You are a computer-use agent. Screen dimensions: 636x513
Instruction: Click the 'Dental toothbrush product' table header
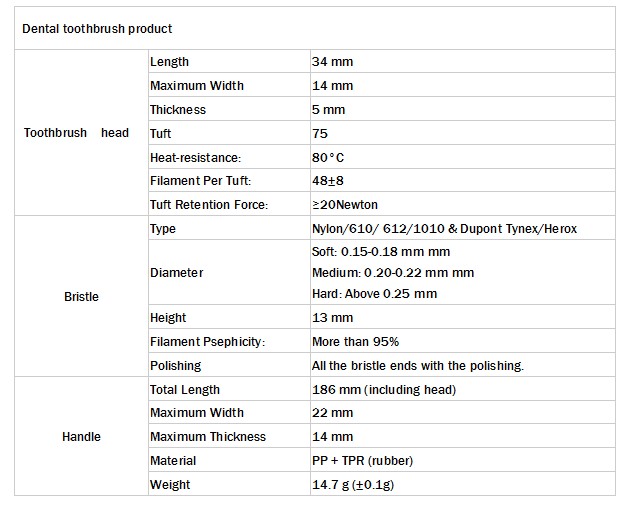[97, 28]
